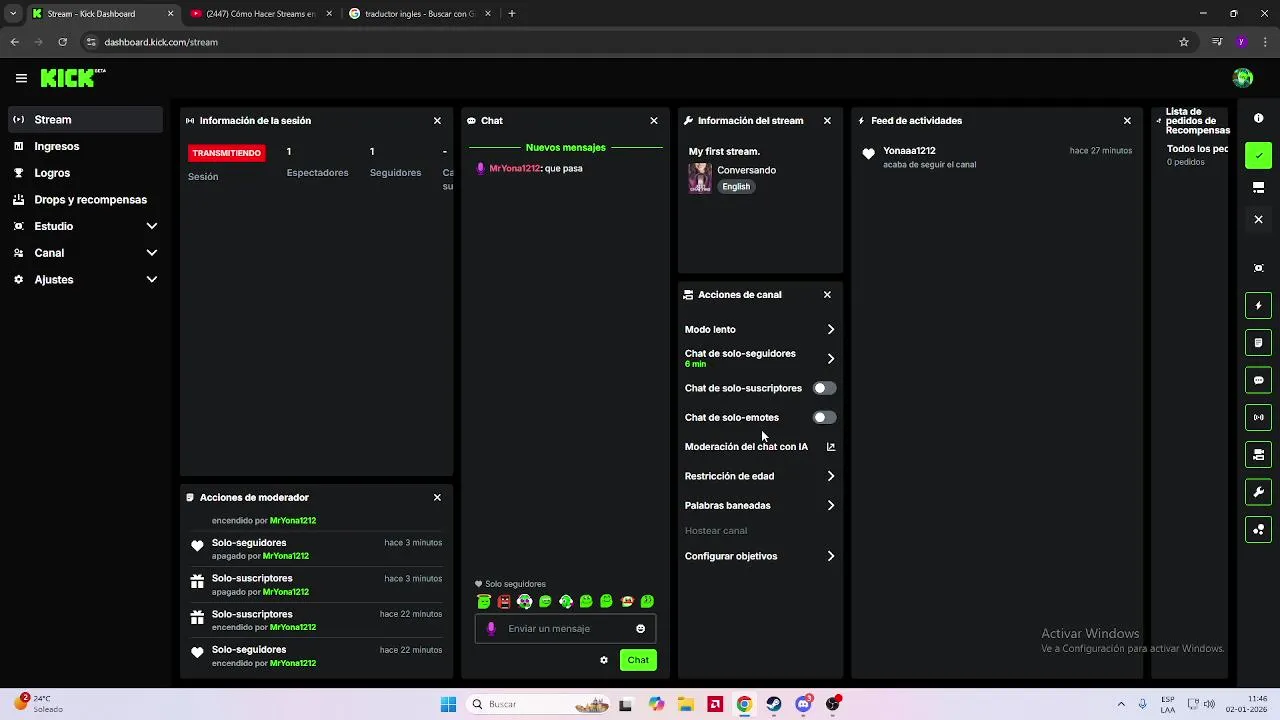Viewport: 1280px width, 720px height.
Task: Expand the Estudio menu in the sidebar
Action: click(152, 226)
